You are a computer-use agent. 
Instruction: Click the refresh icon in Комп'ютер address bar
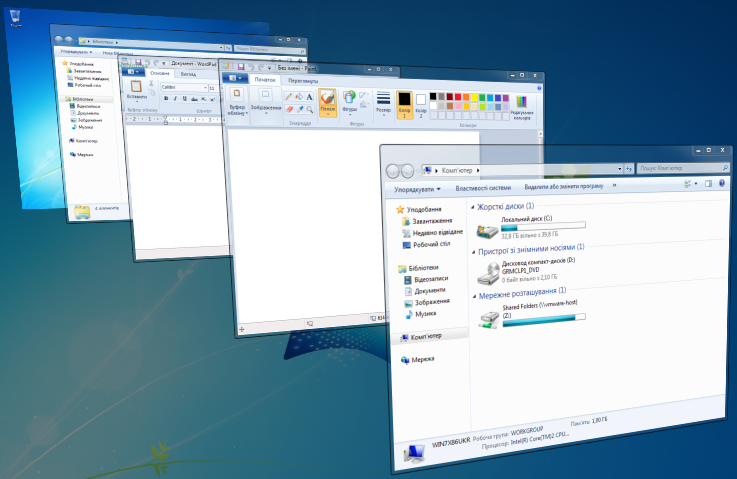(629, 169)
